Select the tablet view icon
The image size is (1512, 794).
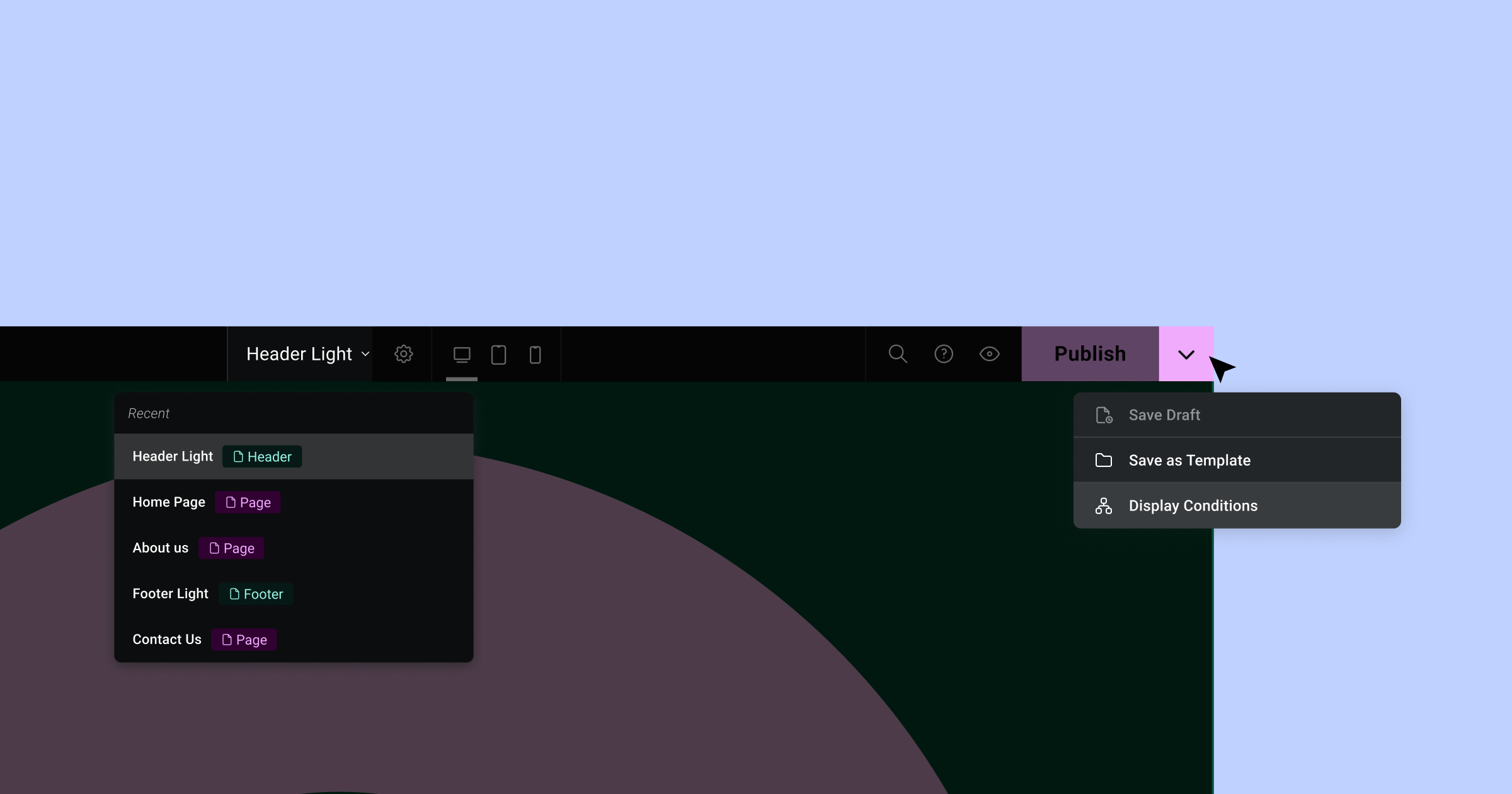(x=498, y=354)
